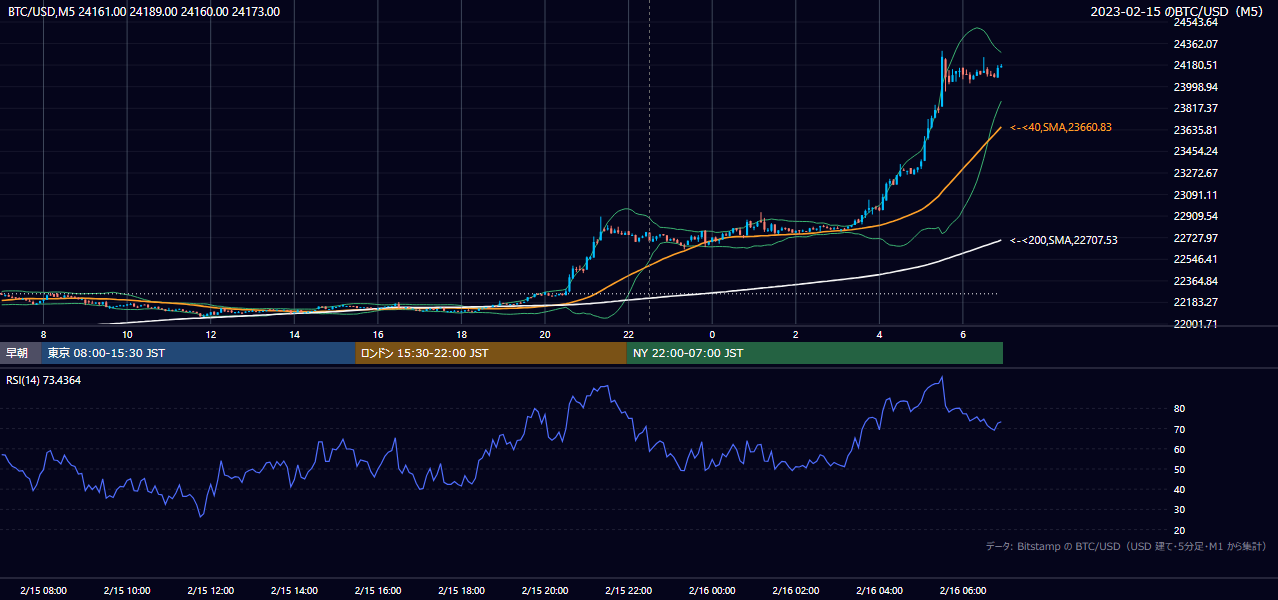1278x600 pixels.
Task: Click the Bitstamp data source note
Action: (x=1126, y=546)
